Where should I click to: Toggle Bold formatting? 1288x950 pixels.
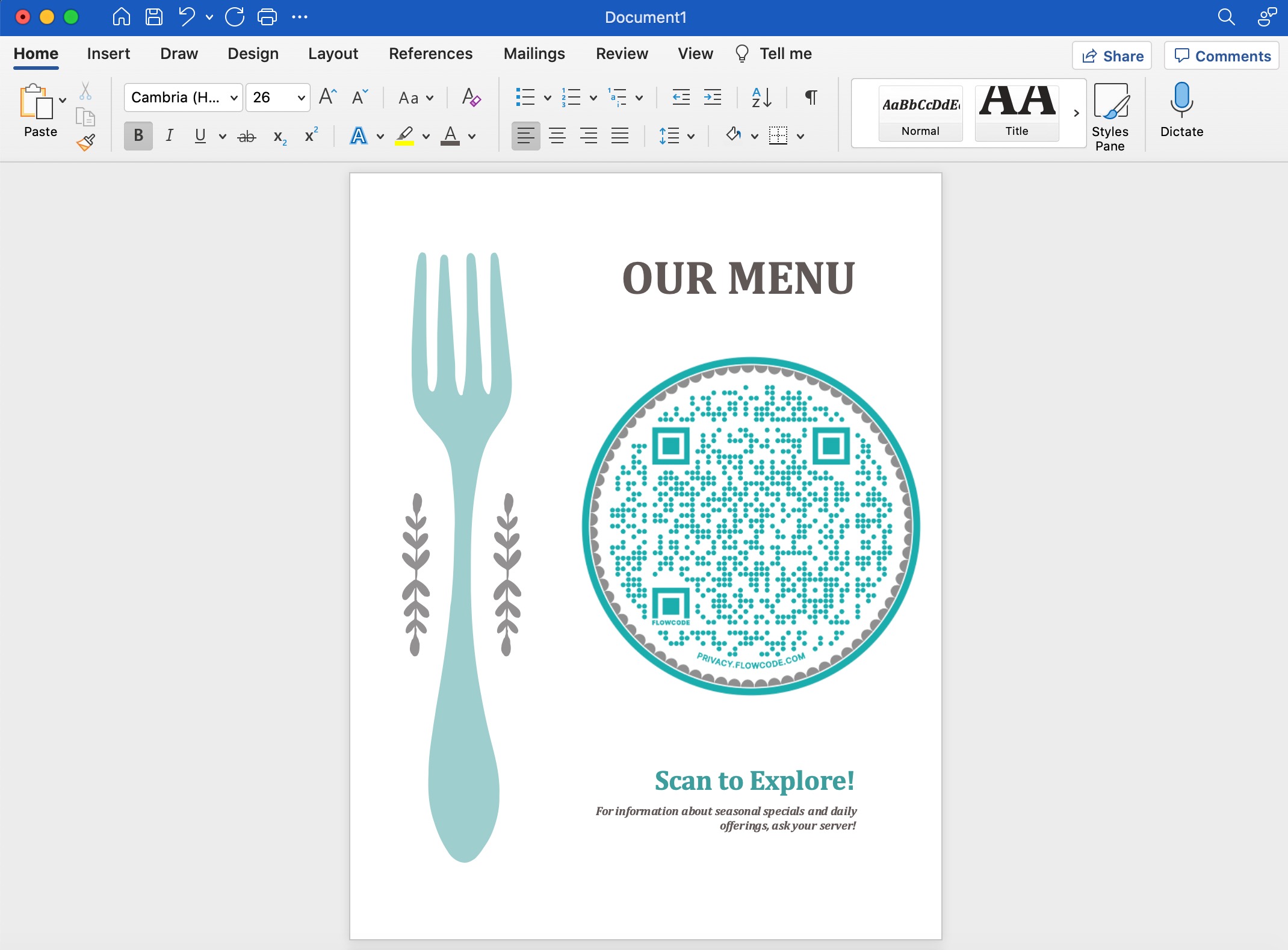[138, 136]
